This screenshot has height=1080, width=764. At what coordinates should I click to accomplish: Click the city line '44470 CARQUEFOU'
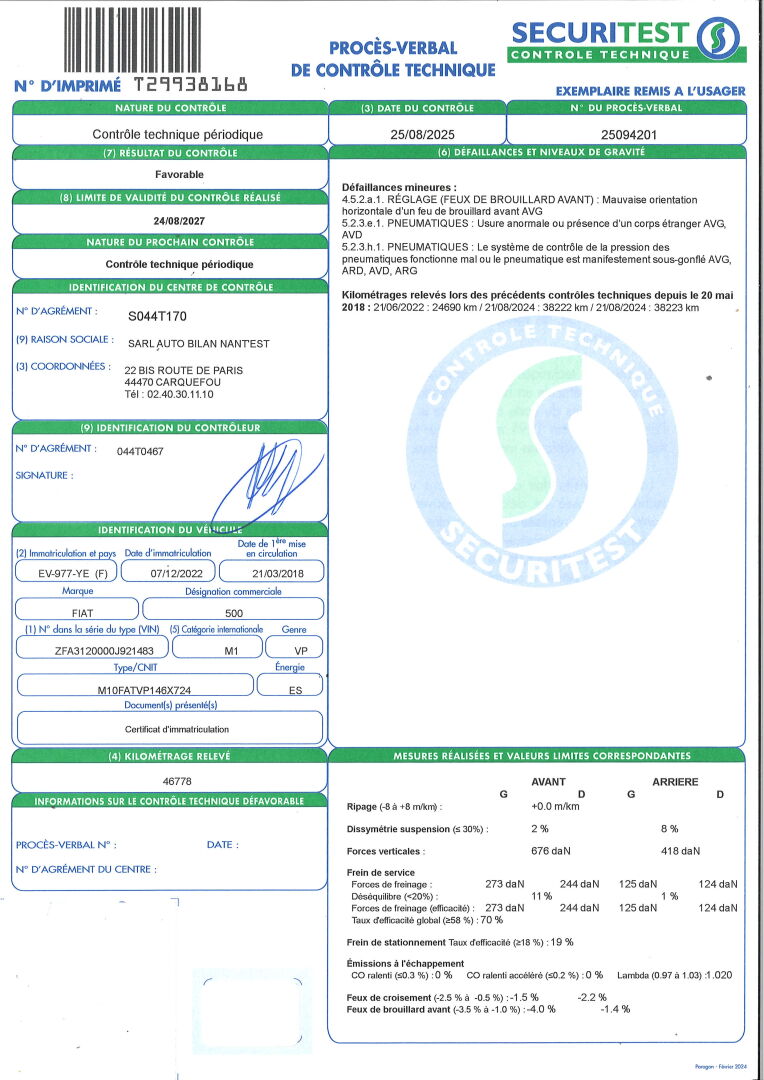pos(173,382)
